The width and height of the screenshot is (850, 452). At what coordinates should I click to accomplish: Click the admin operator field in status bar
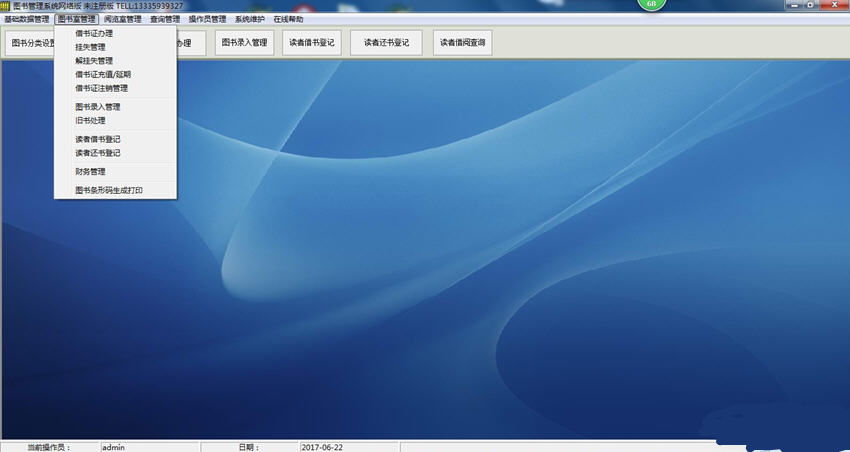pyautogui.click(x=150, y=447)
